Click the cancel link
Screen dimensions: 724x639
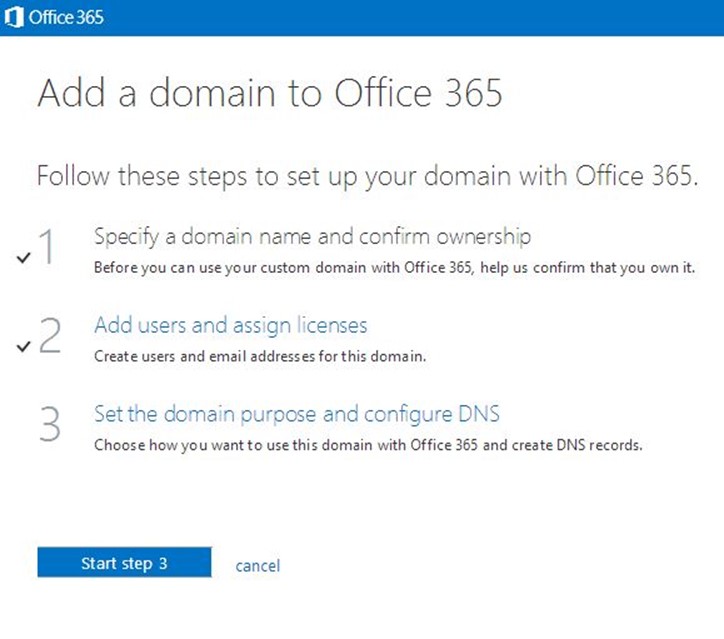point(258,566)
